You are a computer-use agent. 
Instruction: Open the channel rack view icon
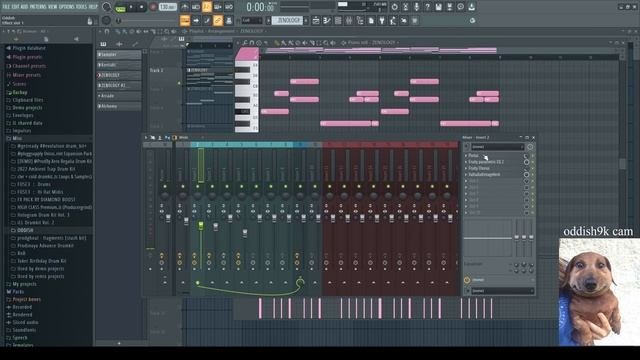(338, 20)
